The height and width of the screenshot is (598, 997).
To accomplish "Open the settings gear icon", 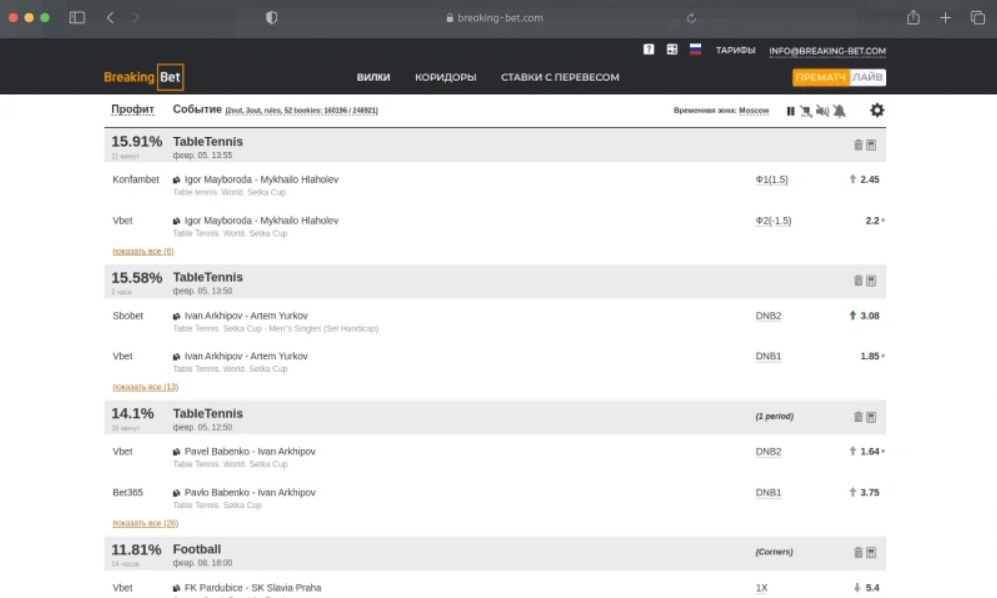I will coord(877,111).
